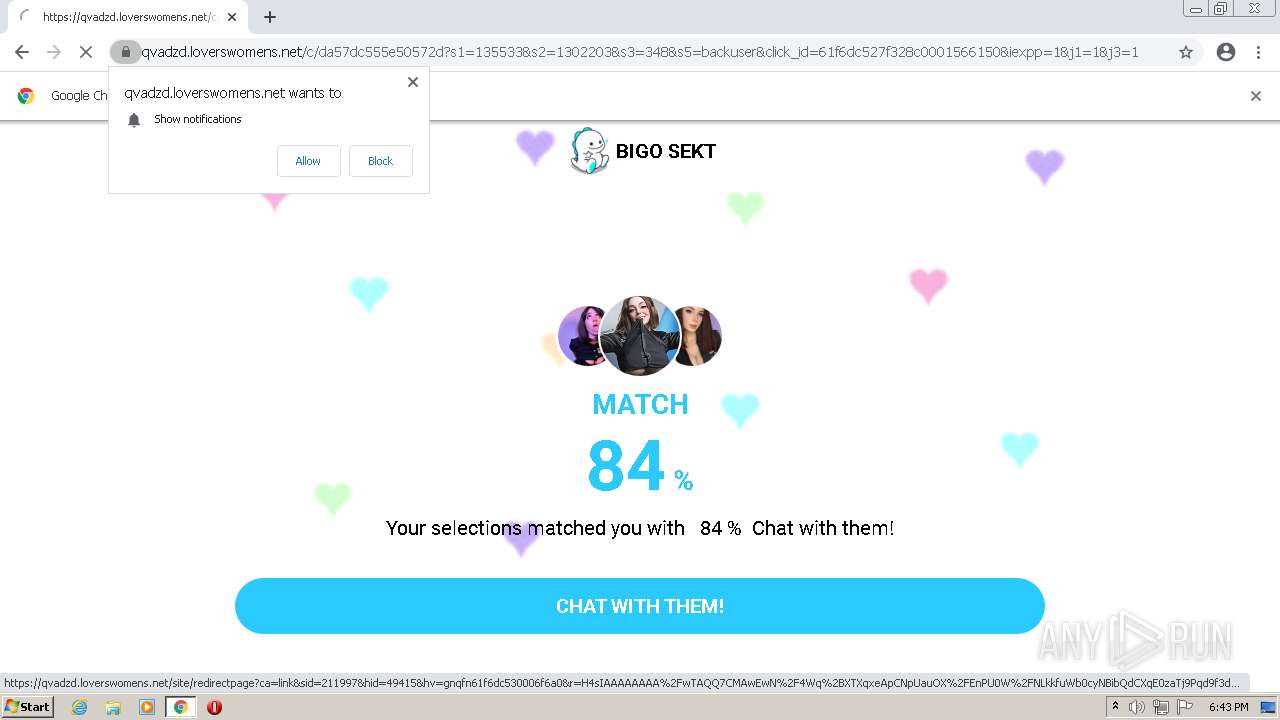Click the CHAT WITH THEM! button
1280x720 pixels.
click(x=640, y=606)
